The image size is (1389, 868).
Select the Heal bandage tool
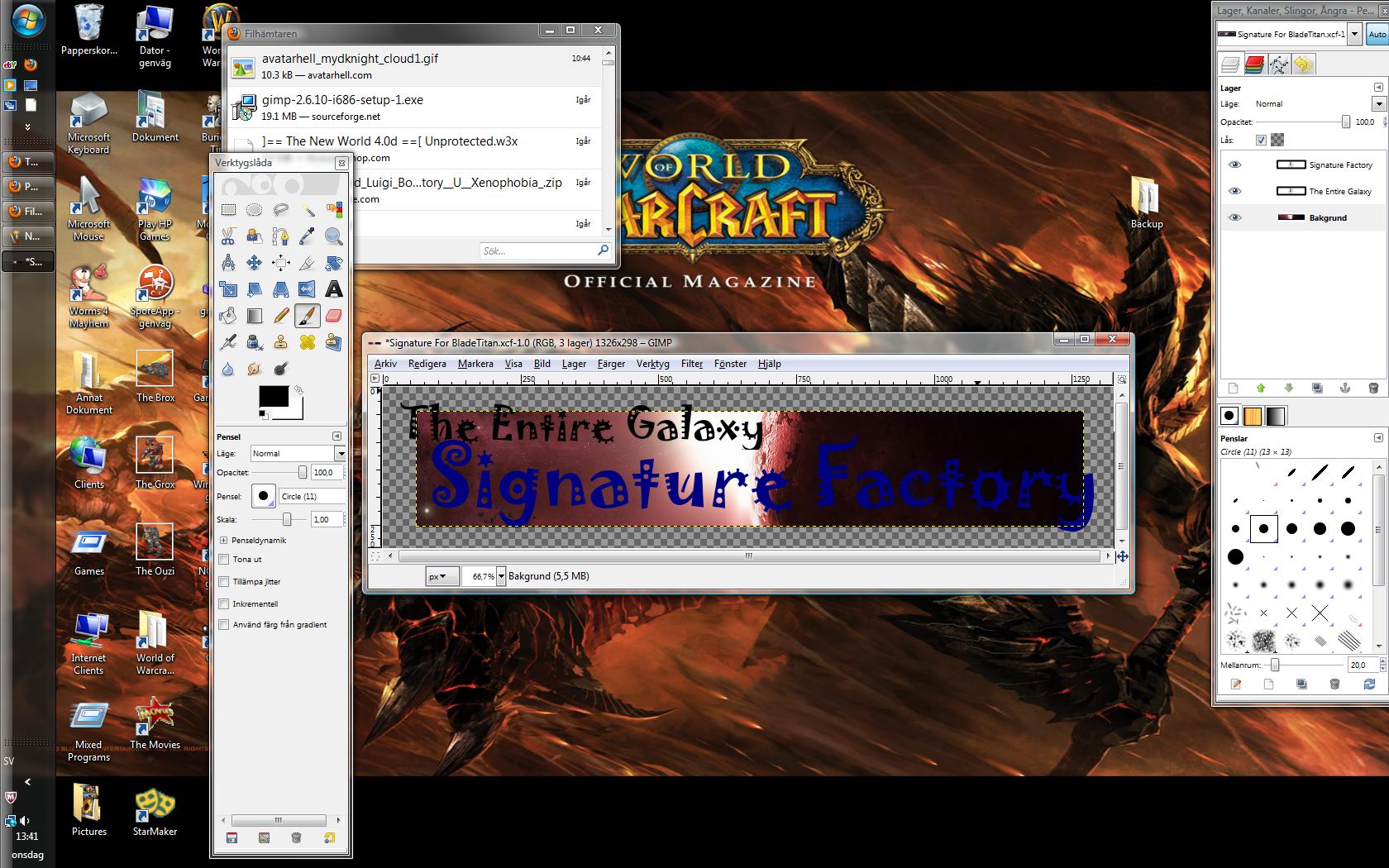click(x=308, y=342)
